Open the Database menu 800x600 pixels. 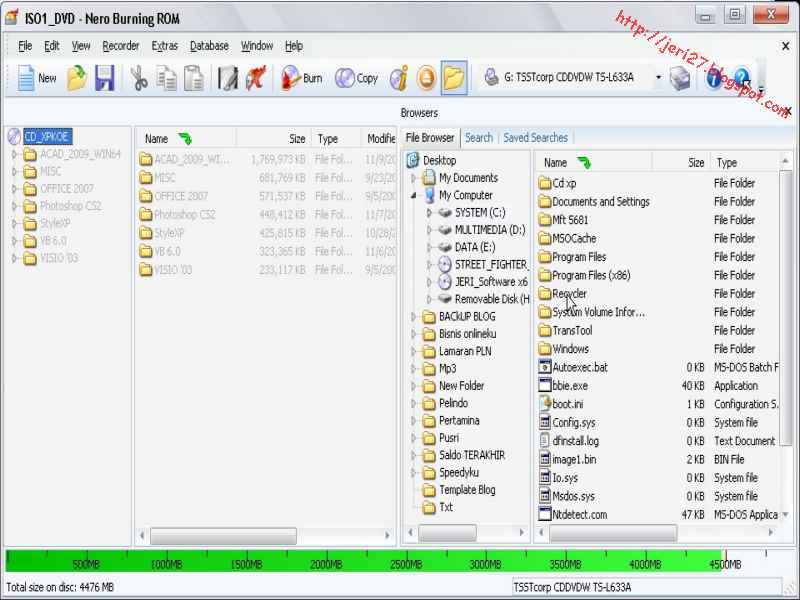coord(209,46)
